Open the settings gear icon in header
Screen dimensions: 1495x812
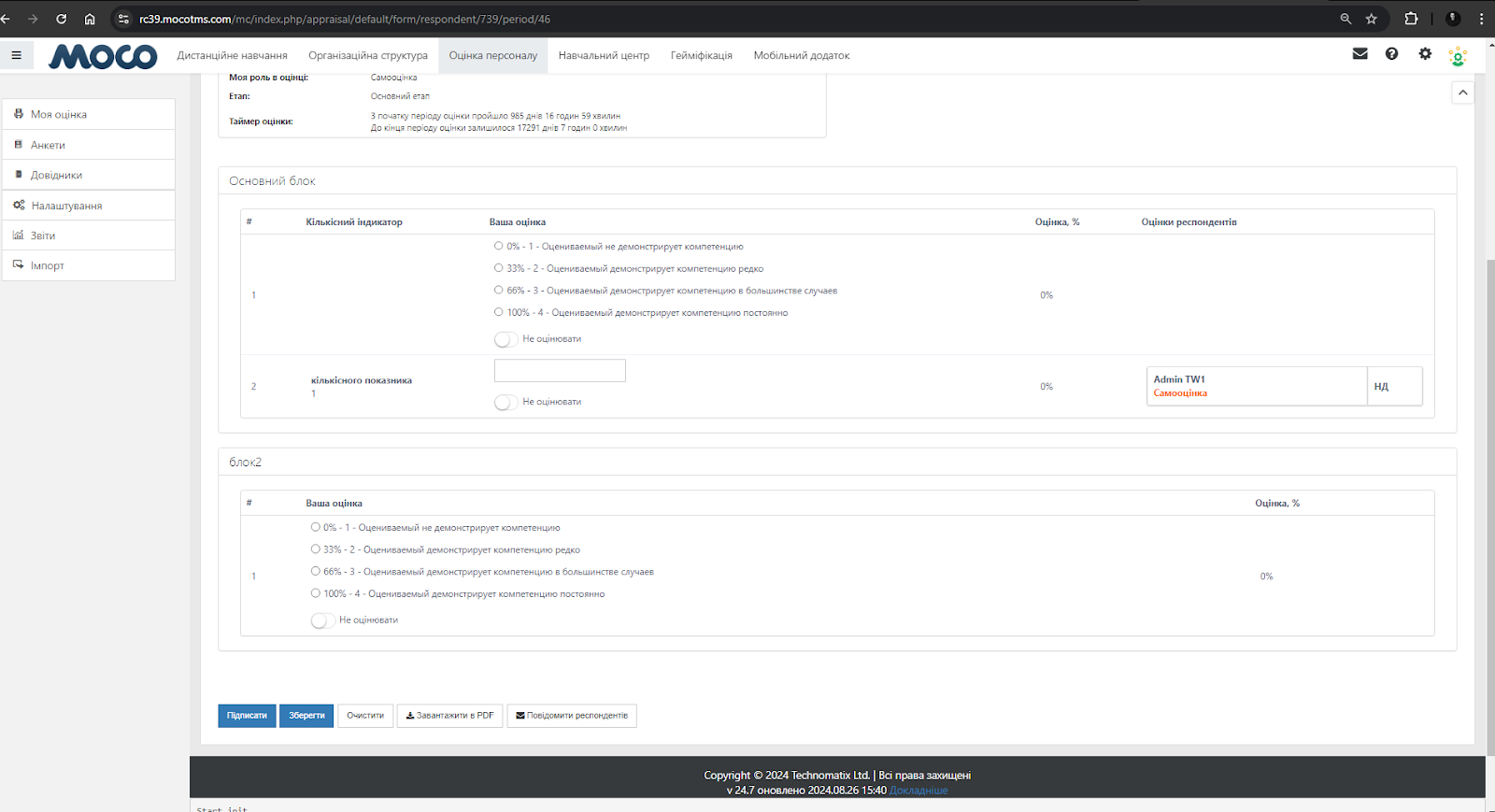1425,54
